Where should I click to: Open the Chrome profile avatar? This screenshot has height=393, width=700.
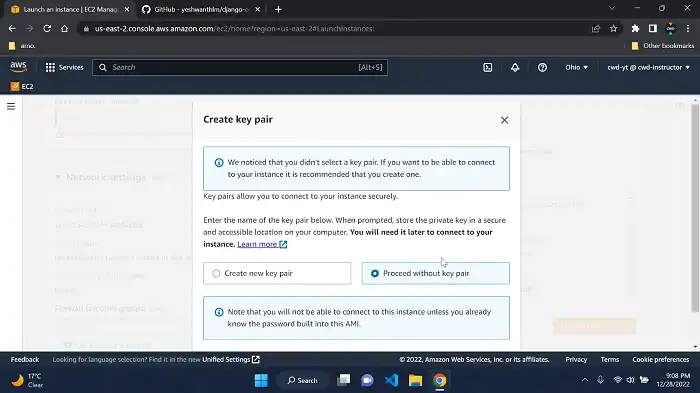click(671, 29)
